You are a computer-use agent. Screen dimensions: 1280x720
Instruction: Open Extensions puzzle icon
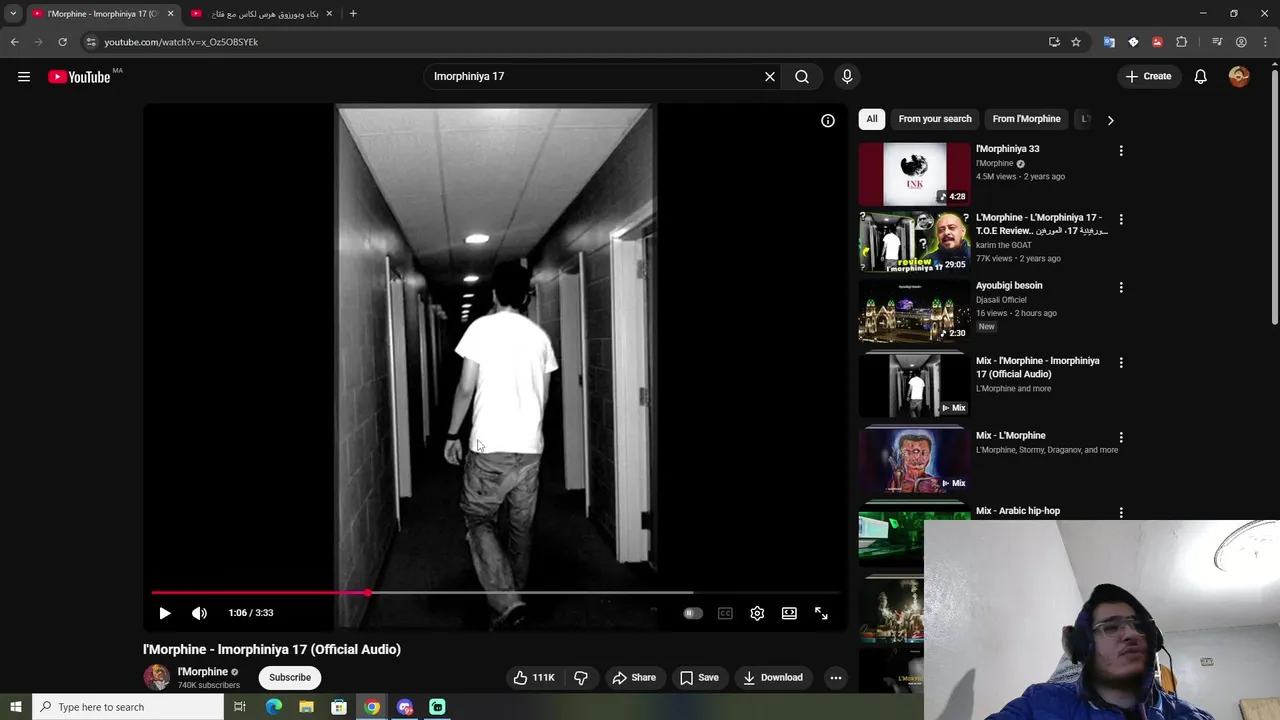point(1181,42)
